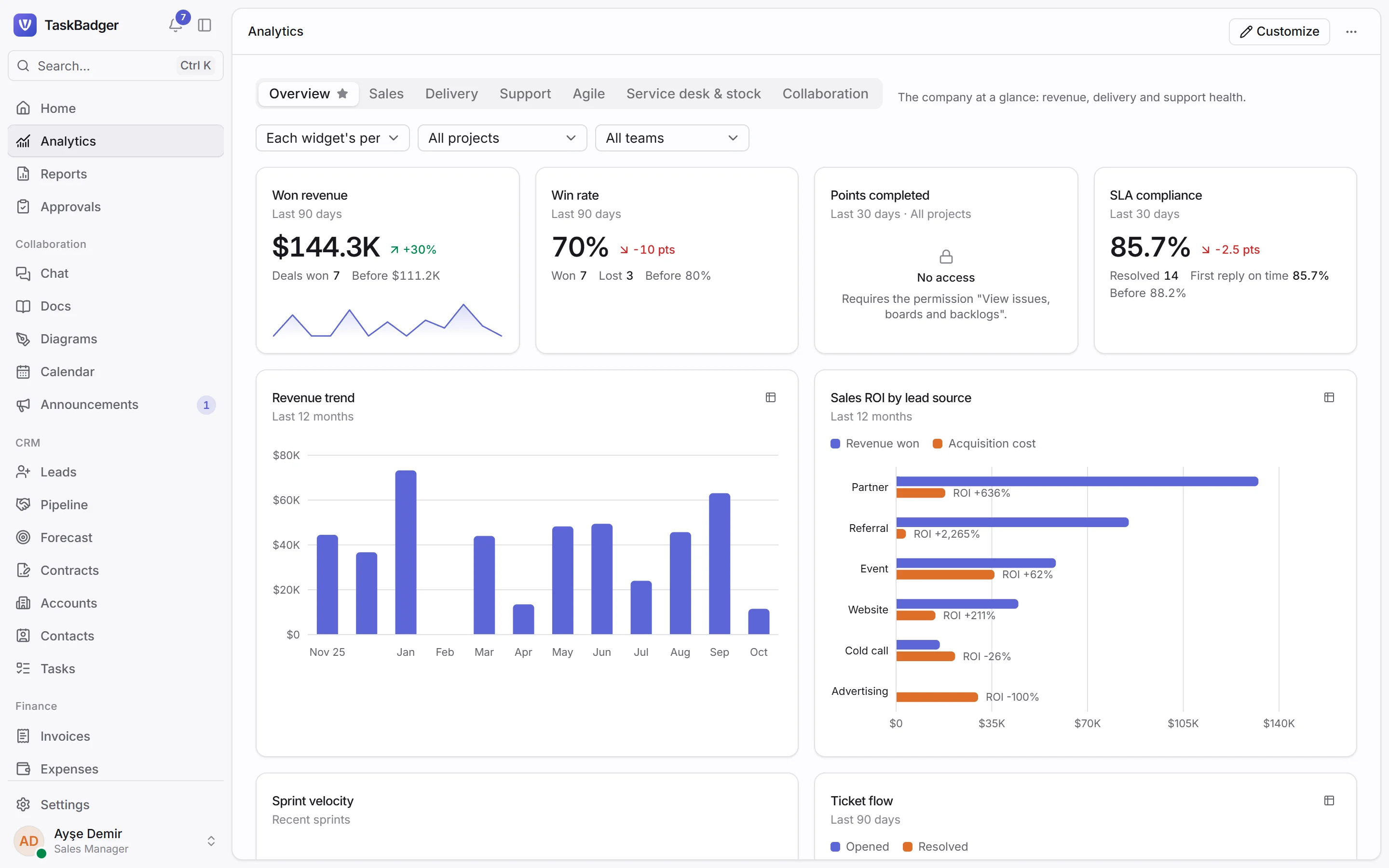Open Diagrams page

pyautogui.click(x=115, y=339)
